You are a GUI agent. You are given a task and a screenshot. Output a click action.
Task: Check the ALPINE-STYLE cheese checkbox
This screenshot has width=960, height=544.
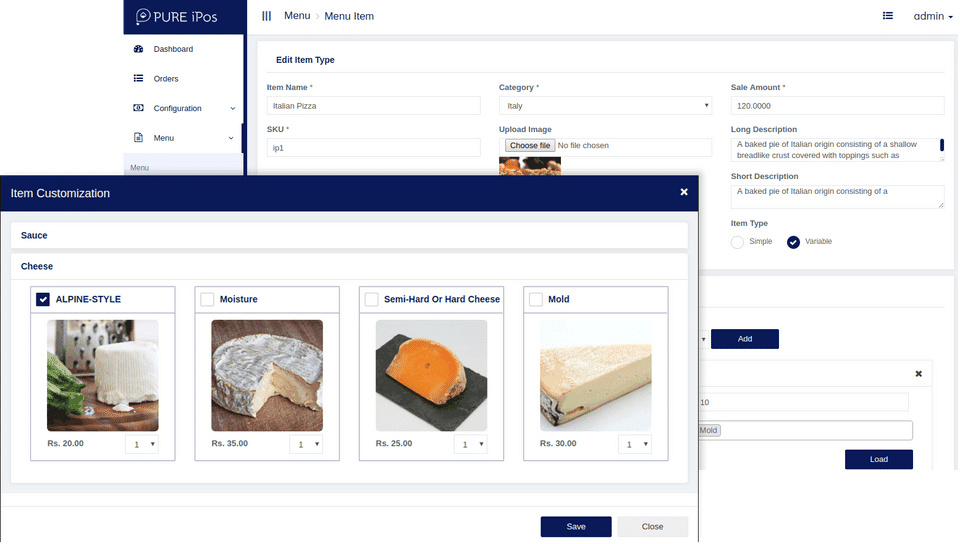point(43,299)
